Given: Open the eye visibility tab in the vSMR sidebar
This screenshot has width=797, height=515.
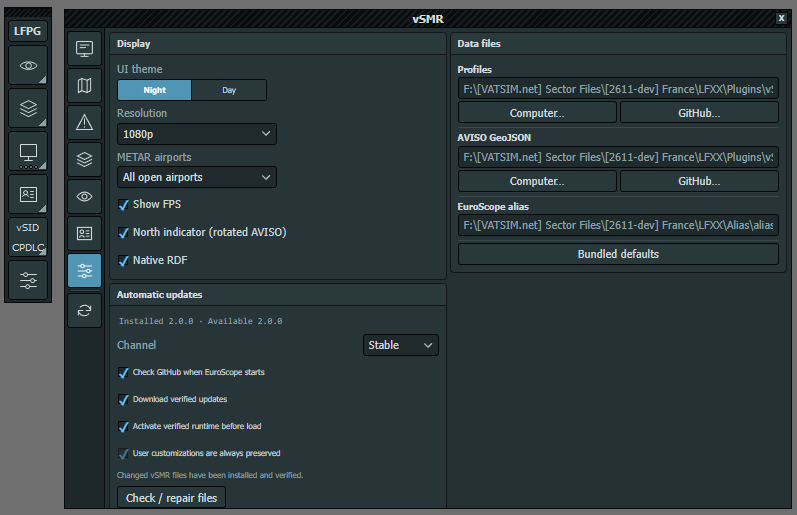Looking at the screenshot, I should coord(84,196).
